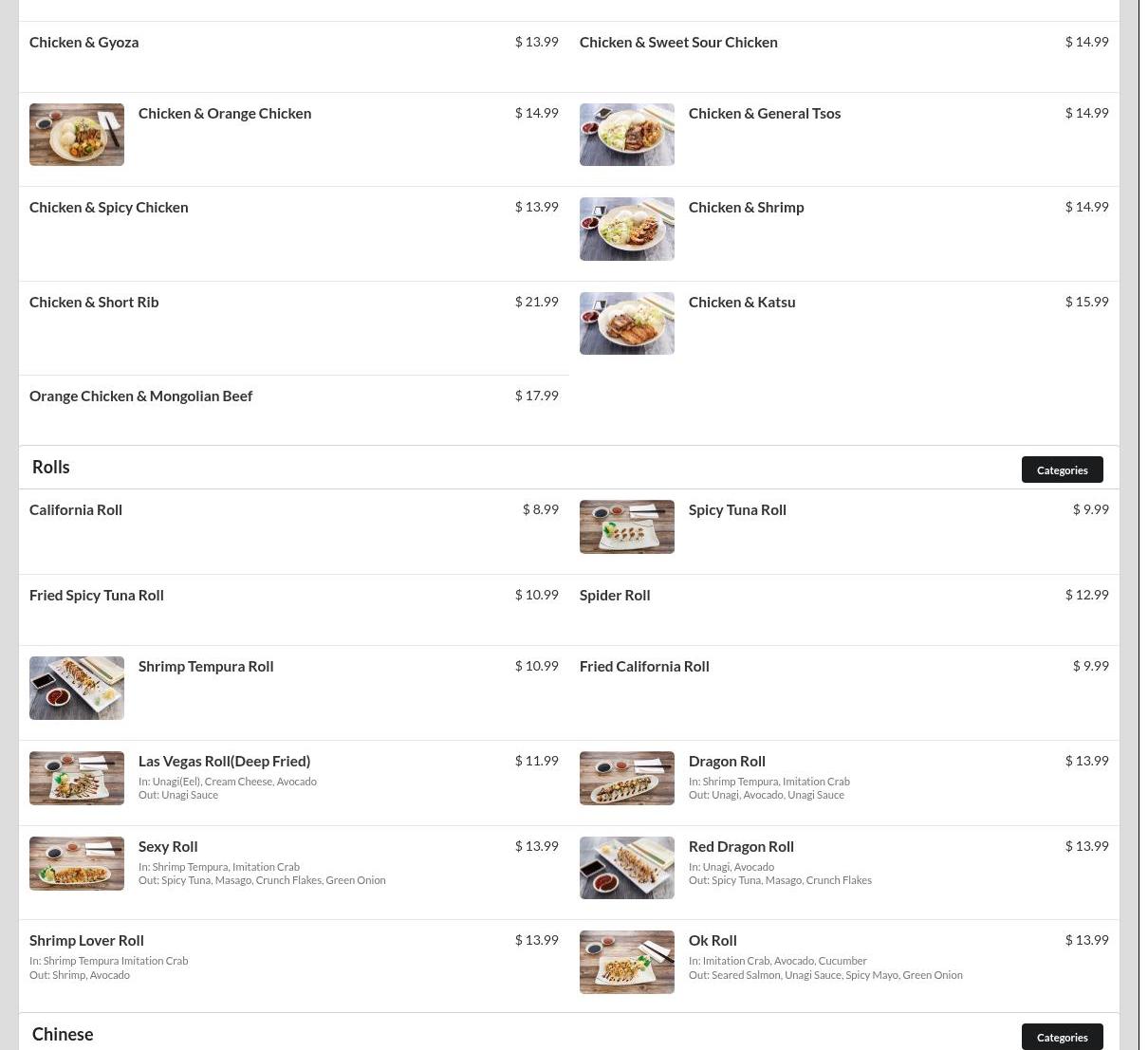Click the Shrimp Tempura Roll thumbnail
The height and width of the screenshot is (1050, 1148).
click(x=77, y=688)
